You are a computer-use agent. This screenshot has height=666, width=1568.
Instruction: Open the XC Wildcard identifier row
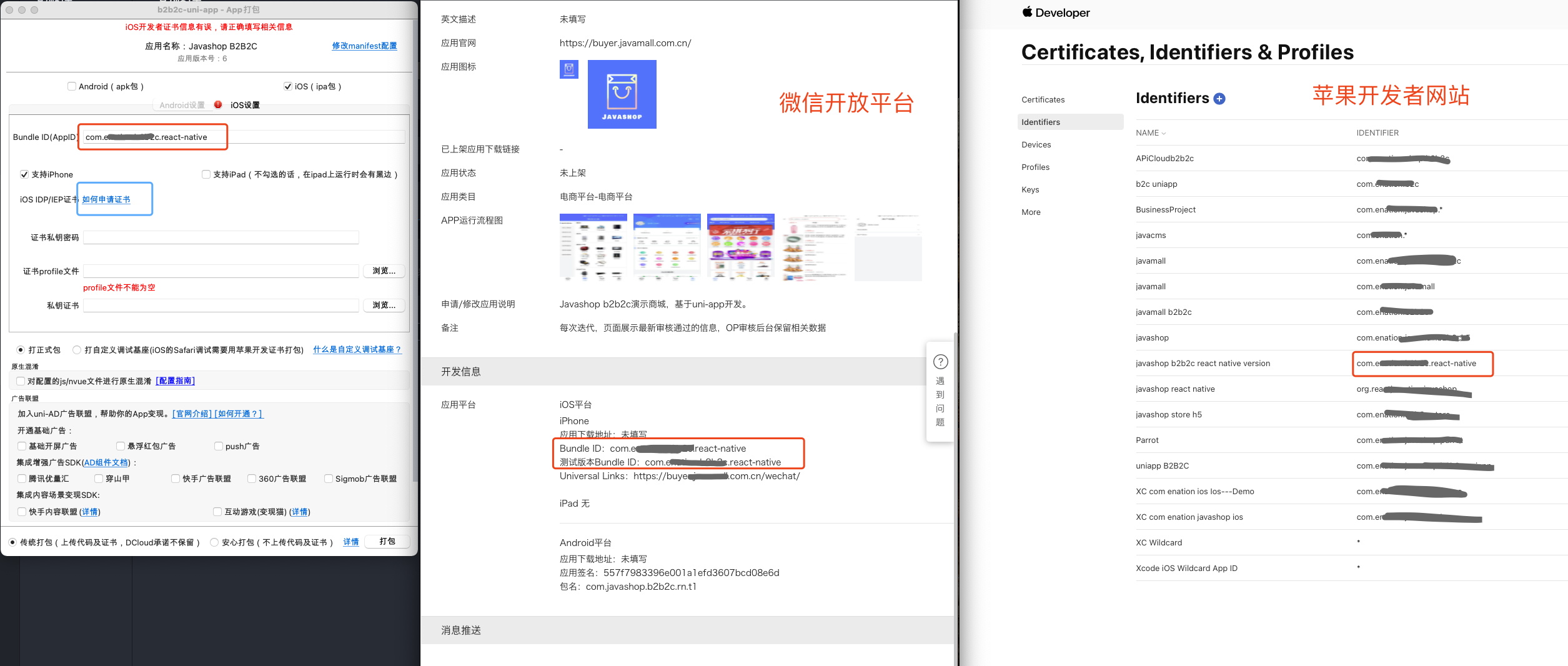point(1351,542)
